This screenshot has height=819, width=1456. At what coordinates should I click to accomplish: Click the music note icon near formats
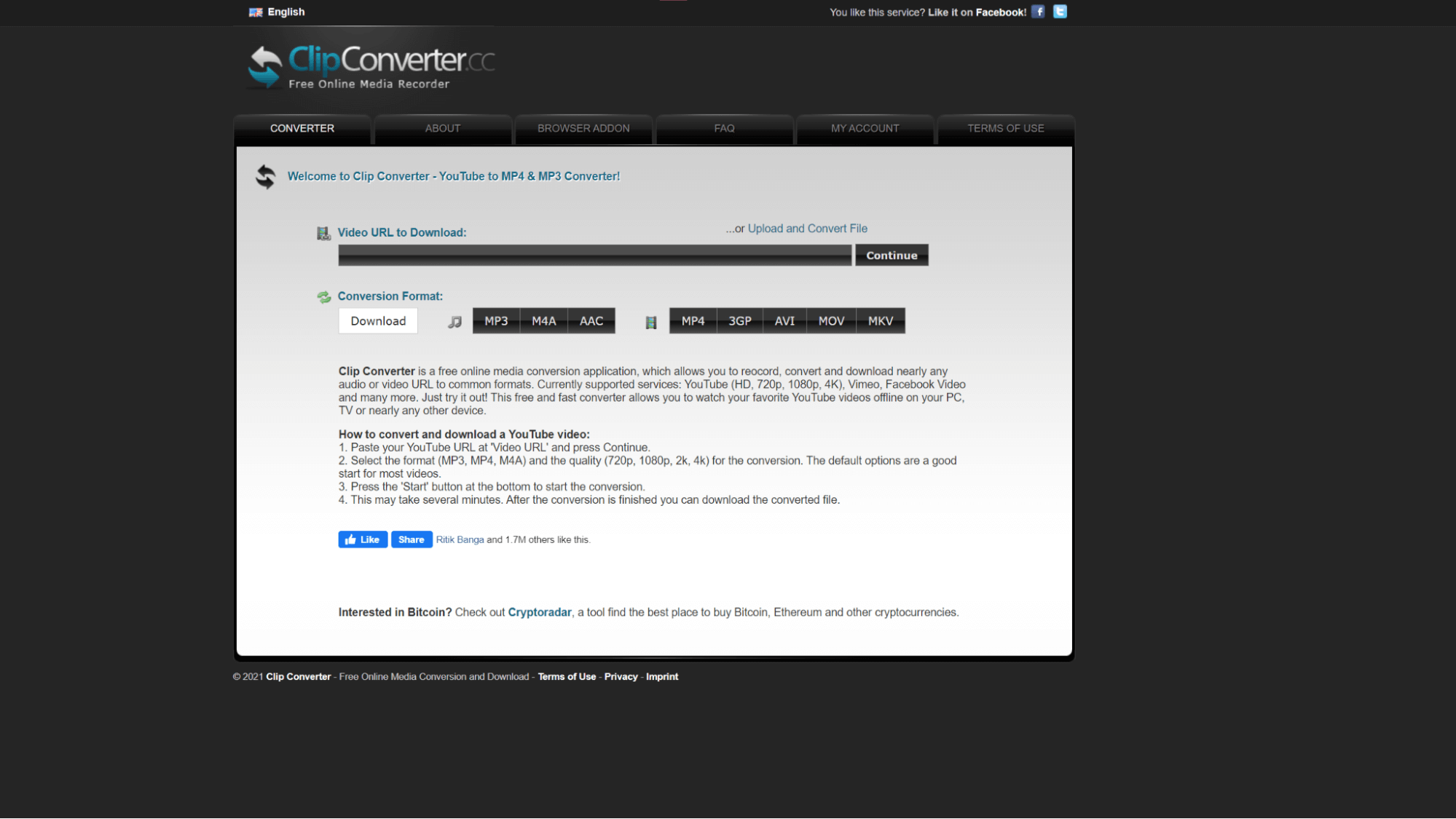coord(455,321)
